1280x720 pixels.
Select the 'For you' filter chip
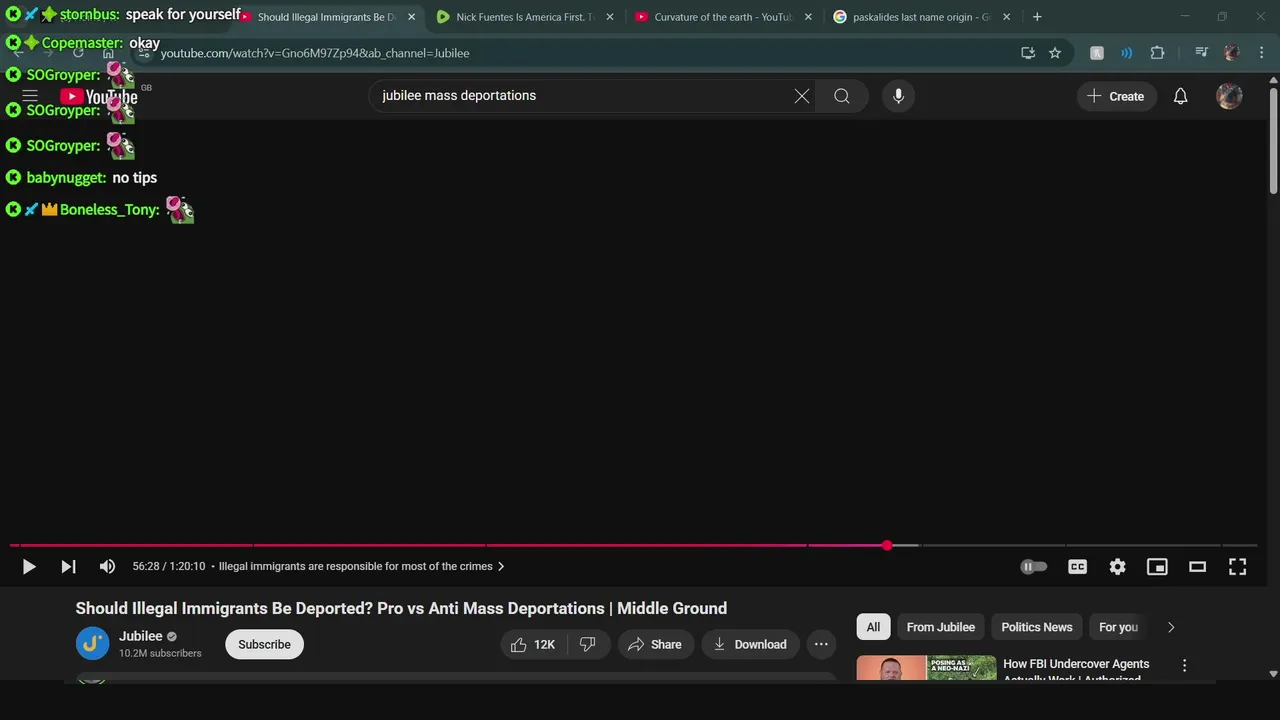[1117, 627]
